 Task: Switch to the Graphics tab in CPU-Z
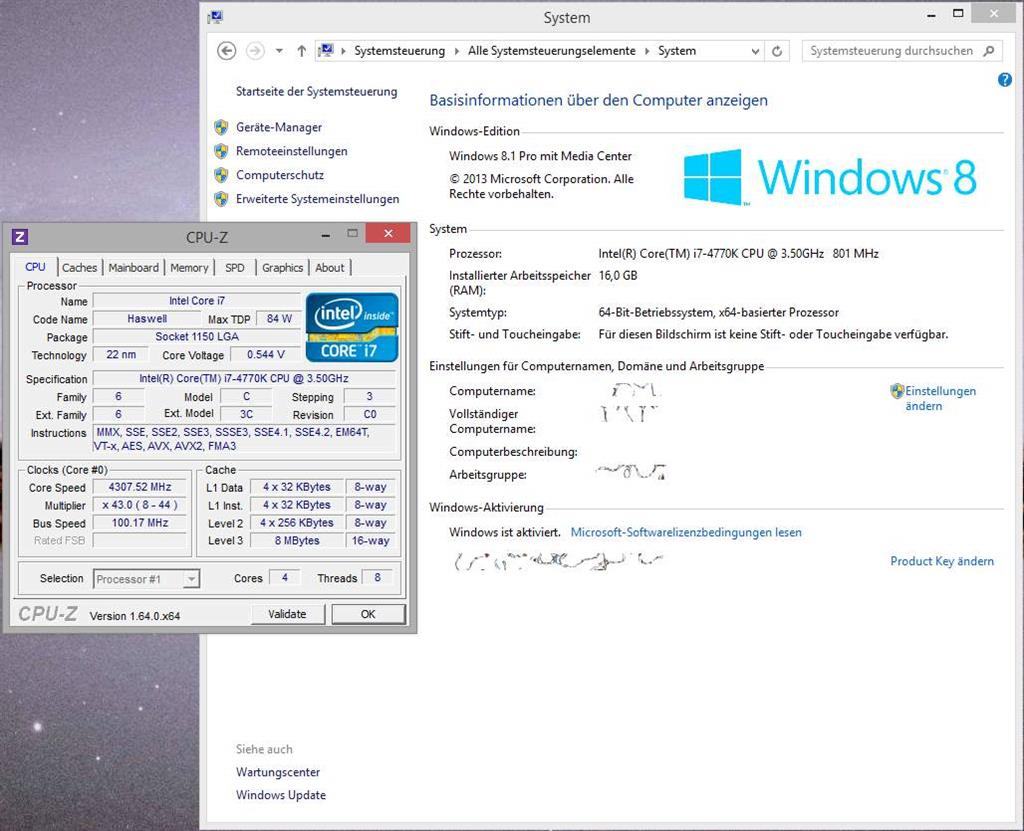pyautogui.click(x=282, y=268)
